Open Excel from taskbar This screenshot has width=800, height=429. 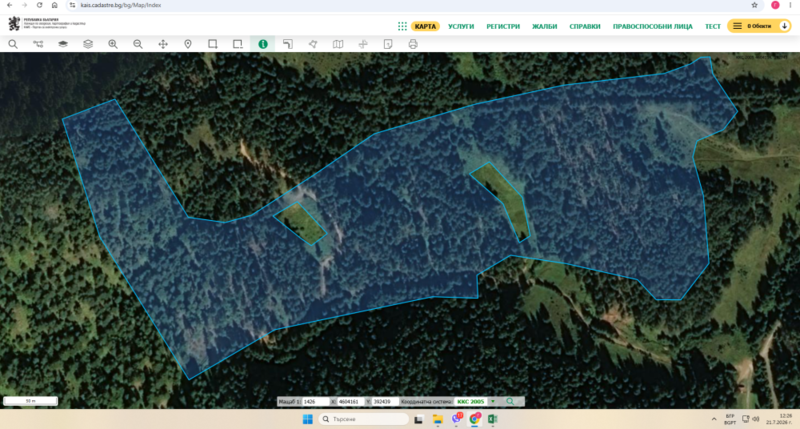(492, 419)
